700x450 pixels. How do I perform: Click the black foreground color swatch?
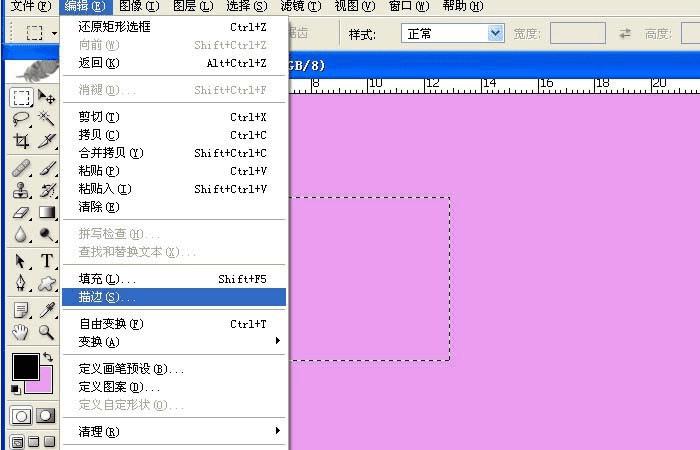click(x=25, y=367)
